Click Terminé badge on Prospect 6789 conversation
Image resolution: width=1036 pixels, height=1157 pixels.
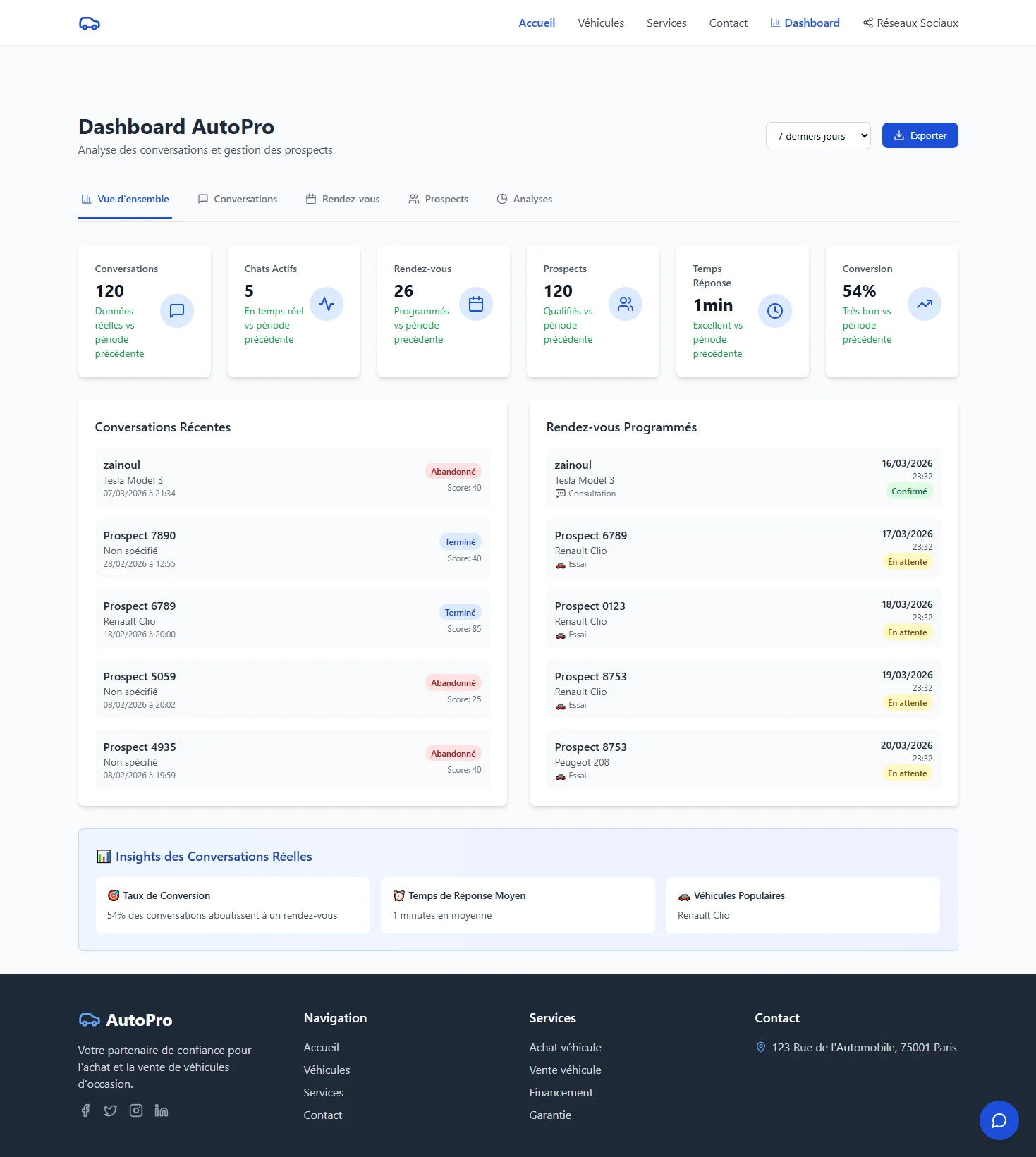tap(461, 613)
